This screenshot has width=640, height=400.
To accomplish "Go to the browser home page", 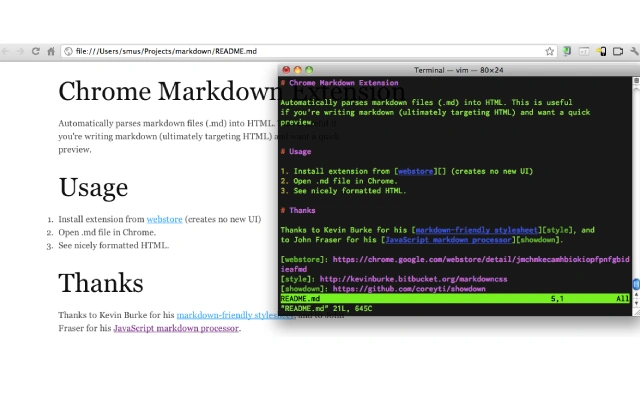I will pyautogui.click(x=51, y=51).
